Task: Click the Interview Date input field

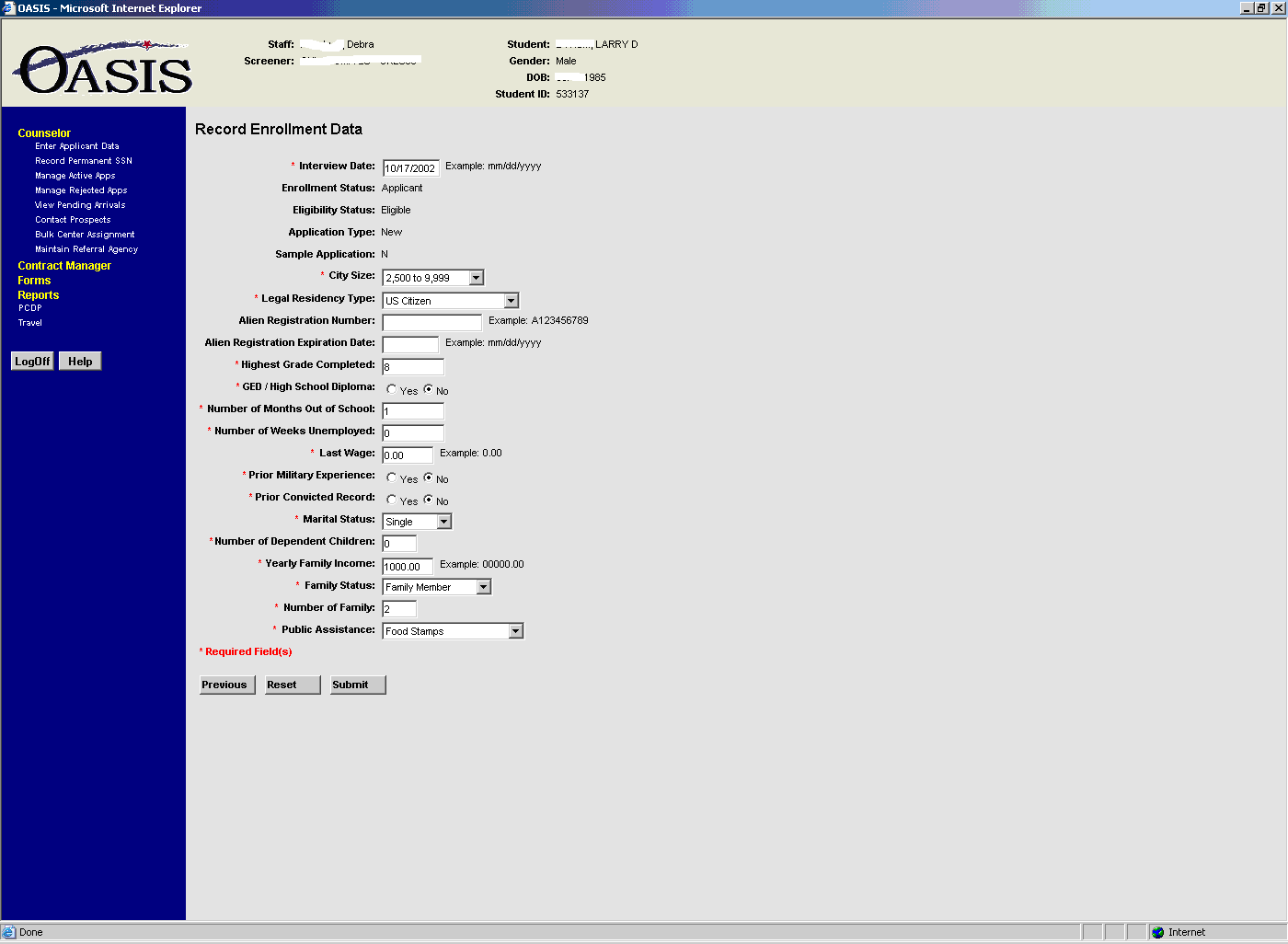Action: [410, 168]
